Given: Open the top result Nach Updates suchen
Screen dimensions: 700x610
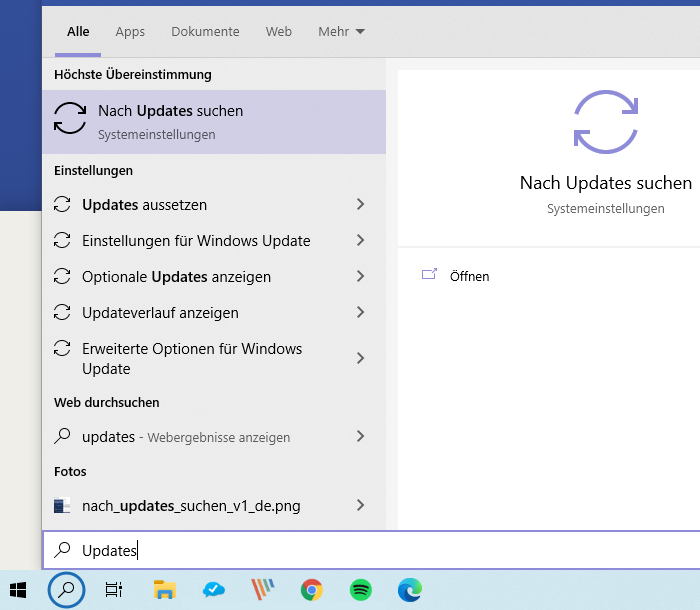Looking at the screenshot, I should click(214, 122).
